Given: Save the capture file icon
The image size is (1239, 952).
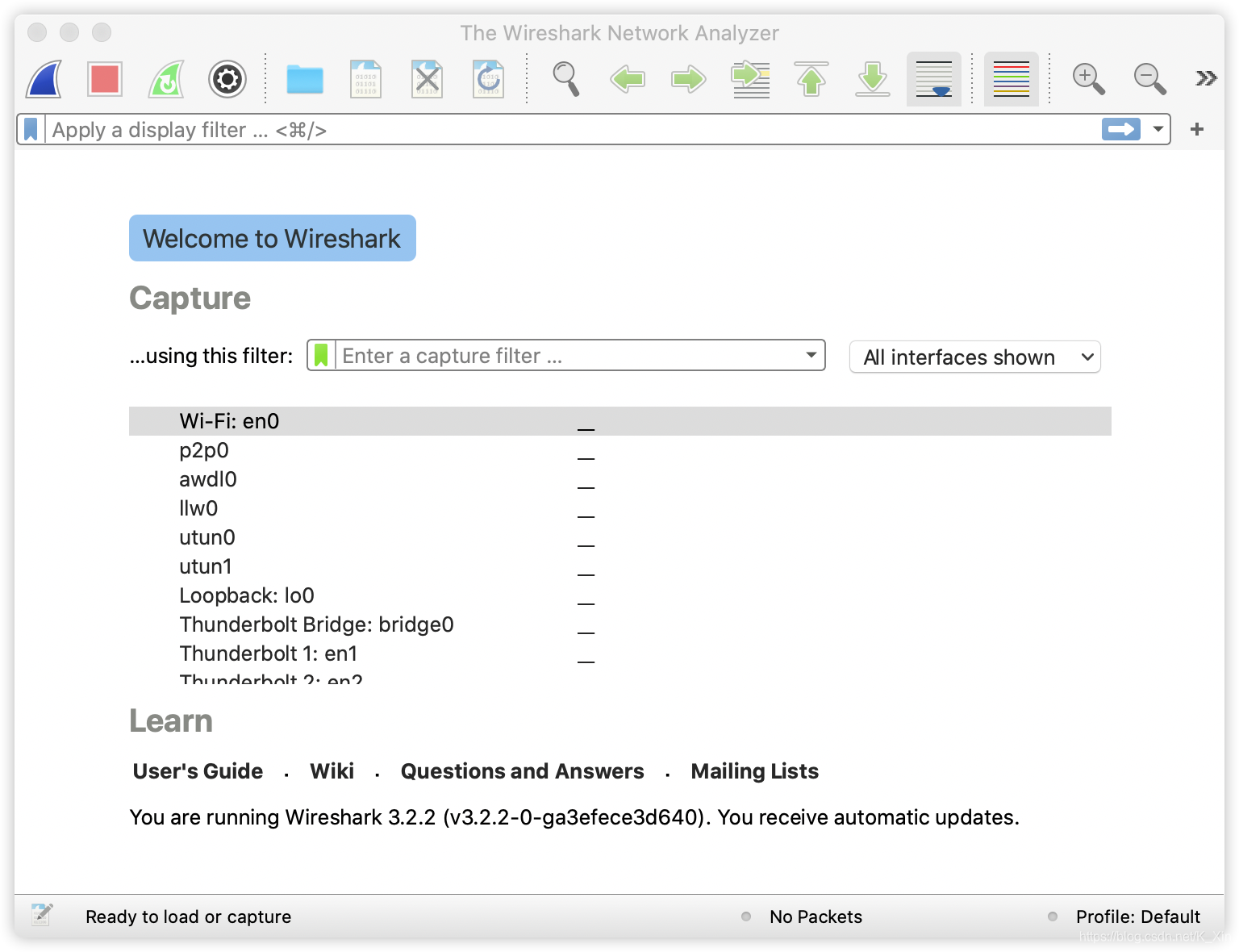Looking at the screenshot, I should 366,79.
